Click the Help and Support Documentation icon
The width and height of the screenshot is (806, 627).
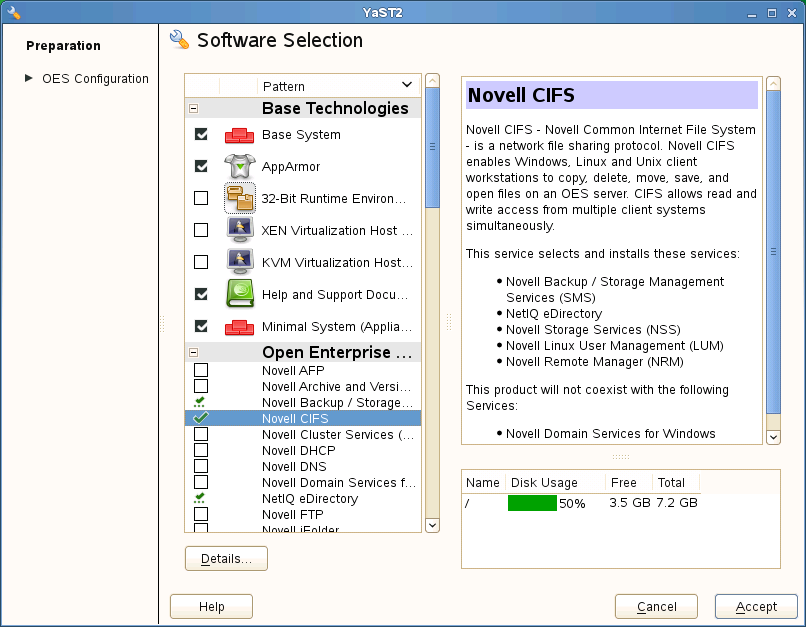point(240,295)
